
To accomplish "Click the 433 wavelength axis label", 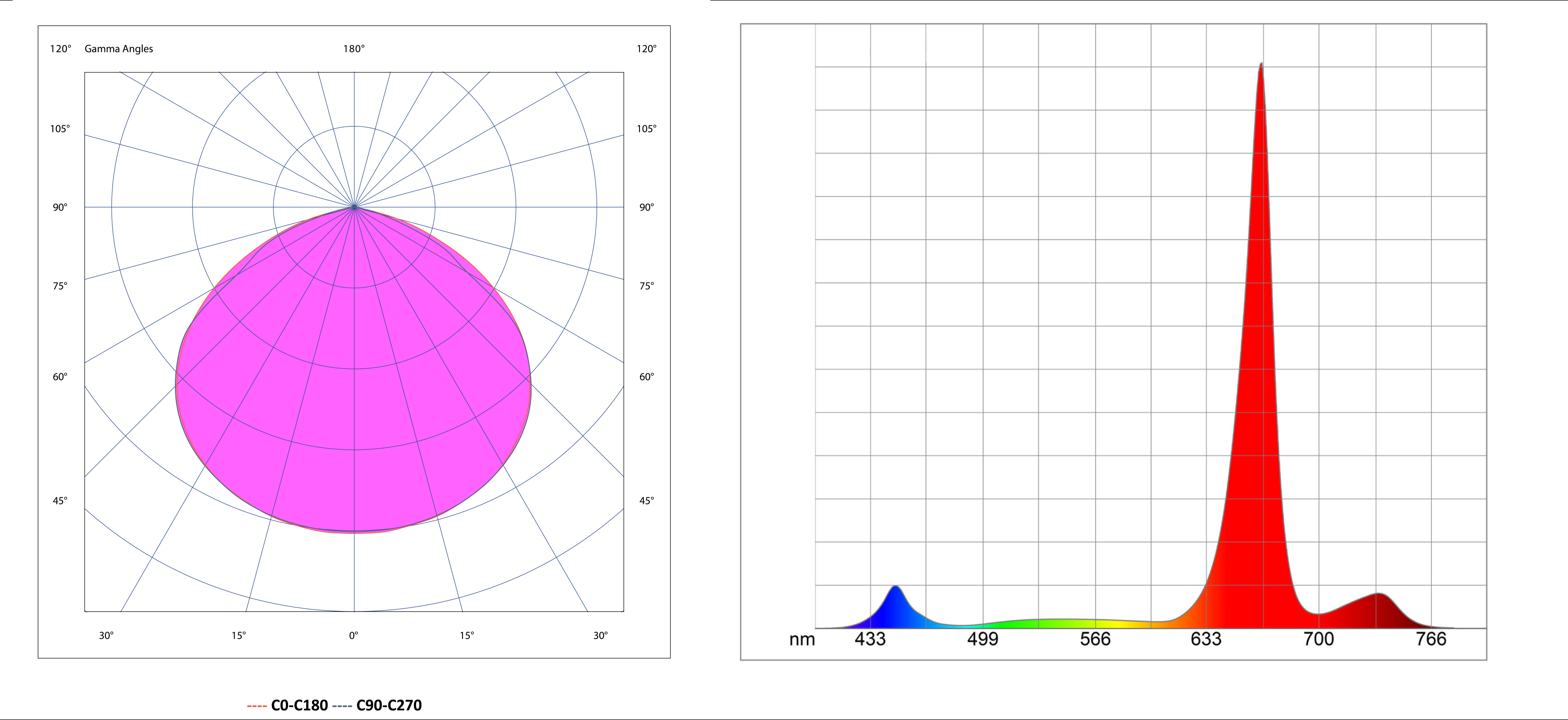I will [x=870, y=639].
